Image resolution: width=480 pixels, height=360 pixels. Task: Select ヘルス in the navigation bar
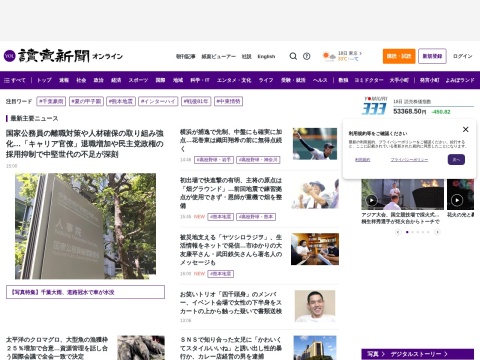(x=320, y=80)
